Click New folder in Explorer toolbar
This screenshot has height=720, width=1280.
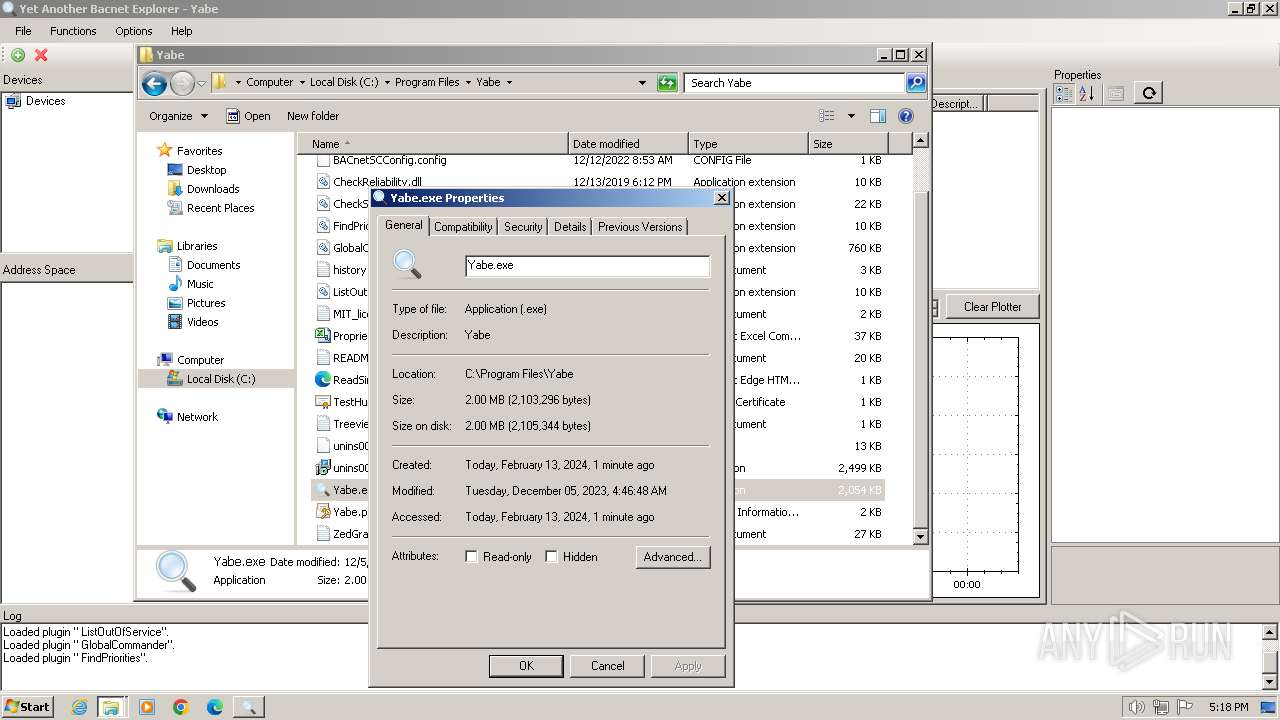(313, 116)
